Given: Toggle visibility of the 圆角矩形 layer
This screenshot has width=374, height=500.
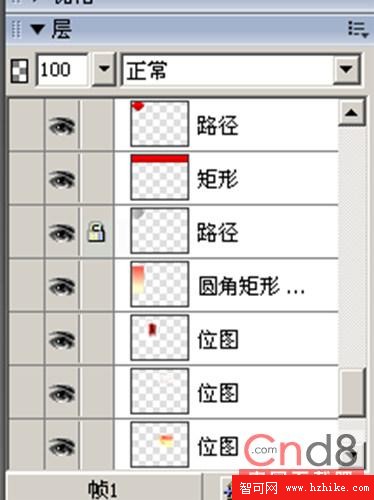Looking at the screenshot, I should click(x=62, y=287).
